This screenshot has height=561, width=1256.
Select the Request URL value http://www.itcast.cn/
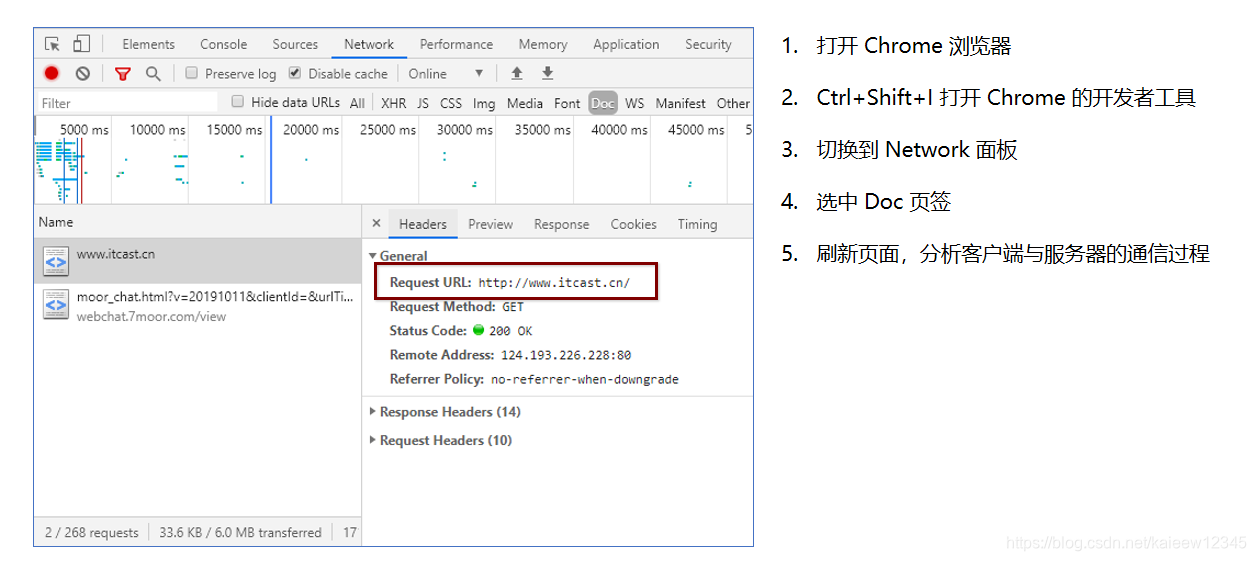coord(554,283)
